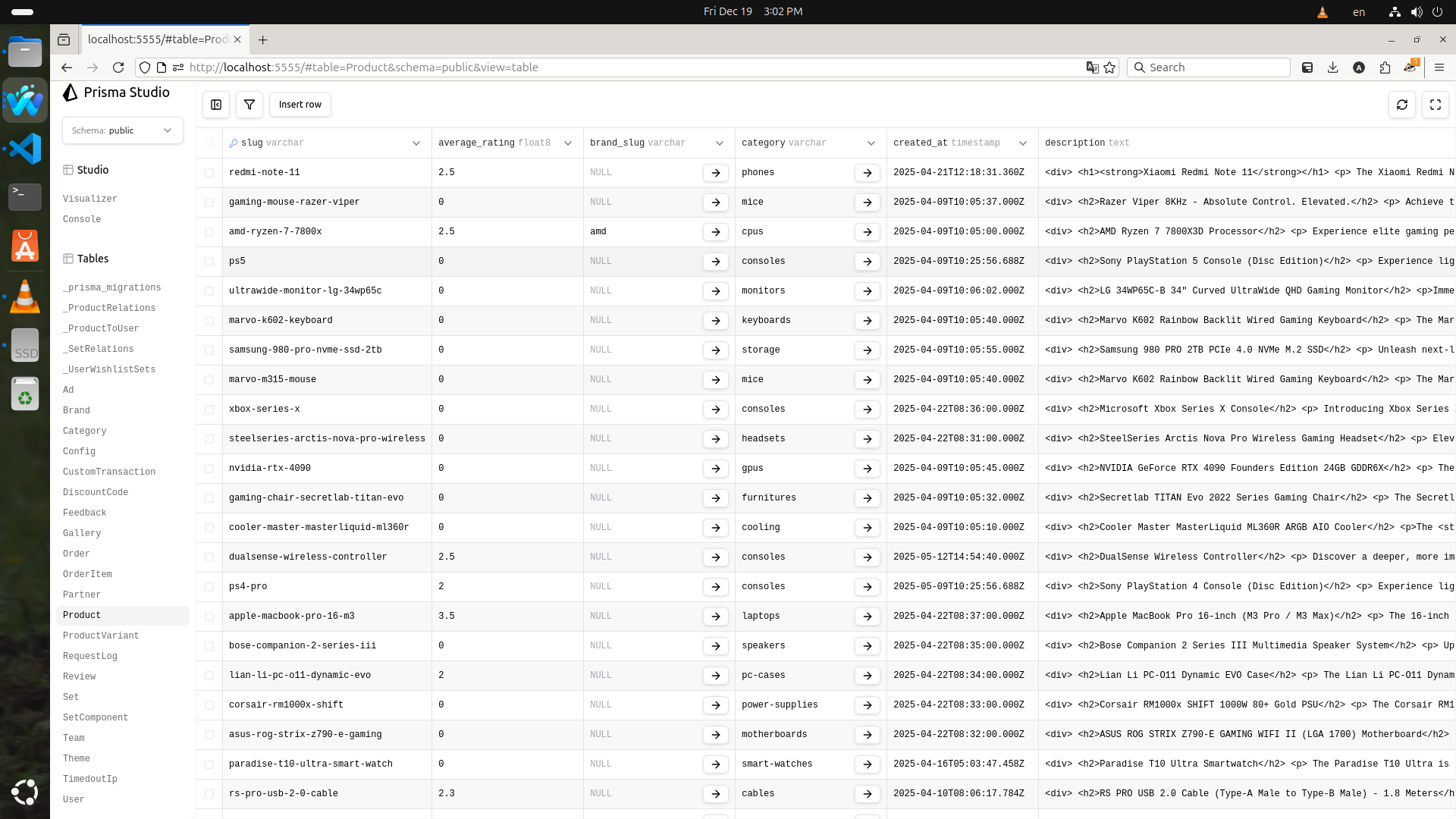Open the Schema: public dropdown
Image resolution: width=1456 pixels, height=819 pixels.
coord(122,130)
